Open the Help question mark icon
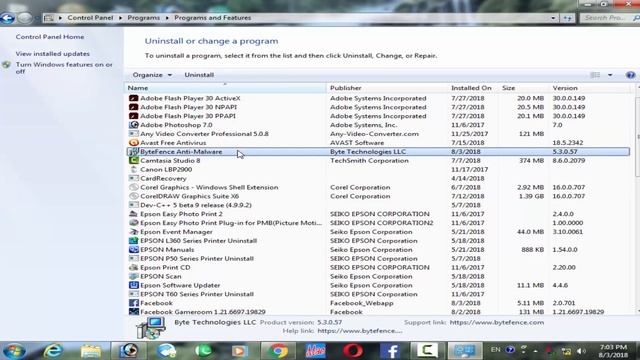This screenshot has width=640, height=360. click(630, 75)
